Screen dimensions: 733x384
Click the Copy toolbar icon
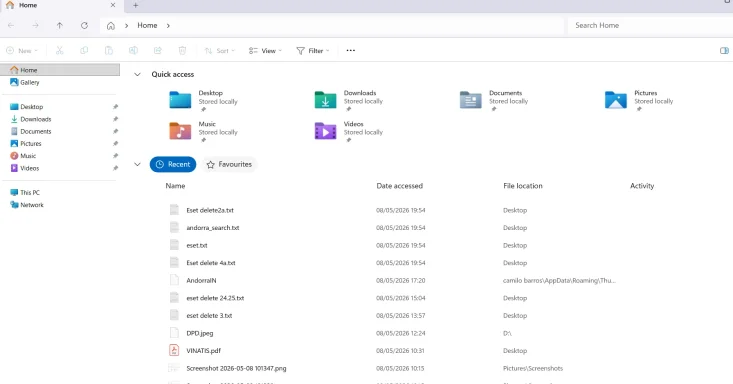pos(84,51)
